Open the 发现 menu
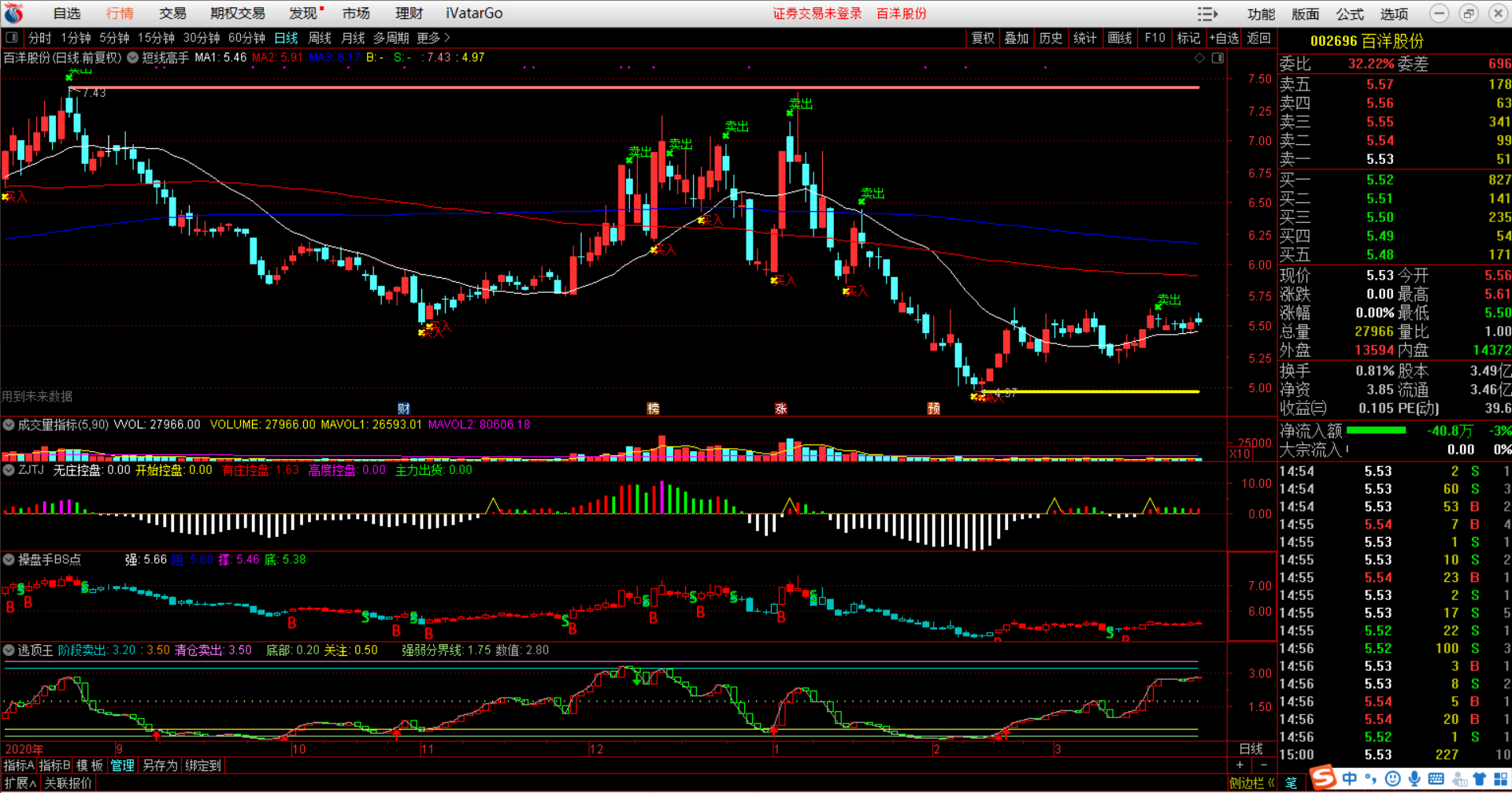Screen dimensions: 1512x793 [303, 13]
